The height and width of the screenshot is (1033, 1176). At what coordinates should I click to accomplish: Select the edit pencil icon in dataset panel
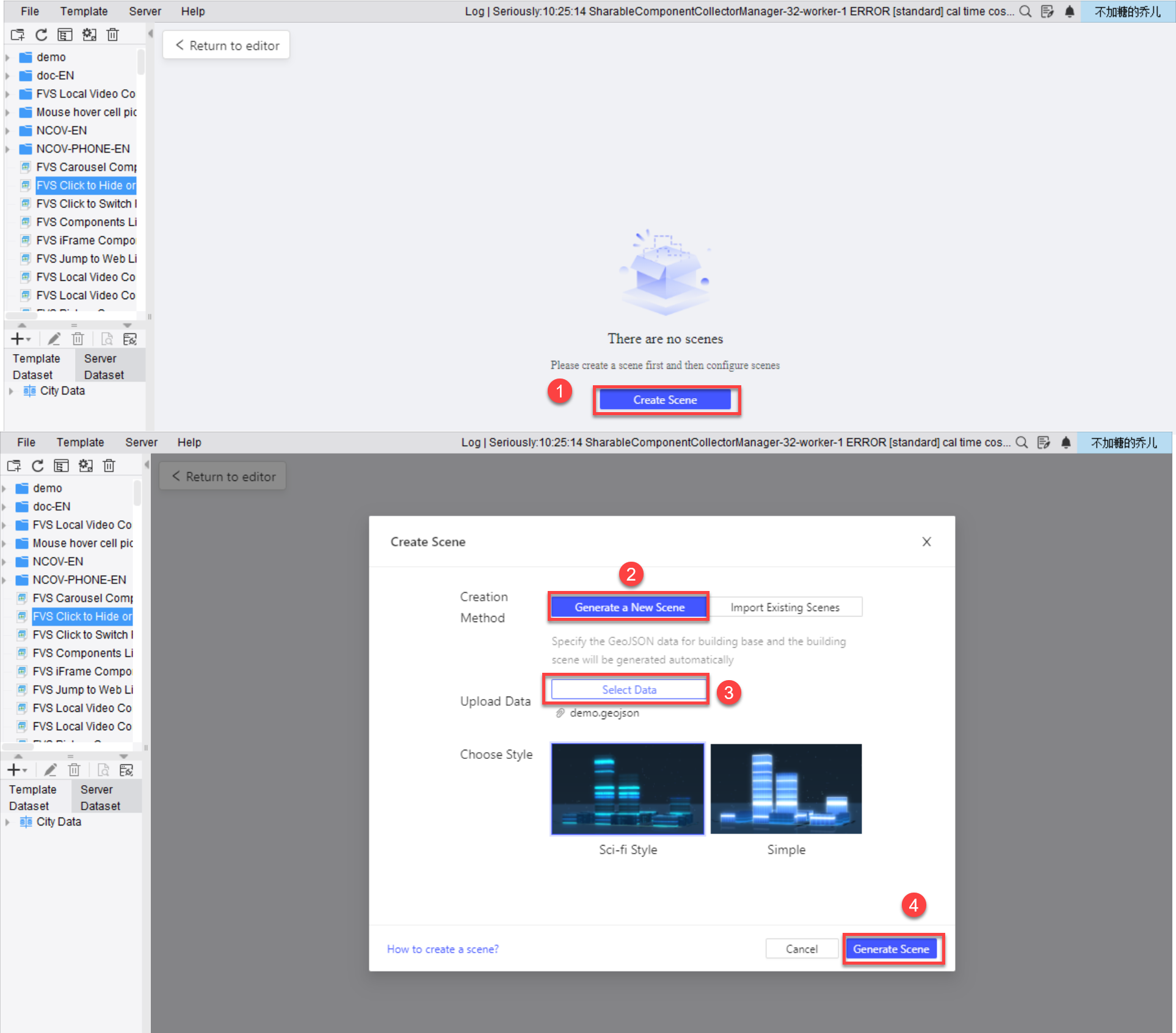pyautogui.click(x=54, y=339)
